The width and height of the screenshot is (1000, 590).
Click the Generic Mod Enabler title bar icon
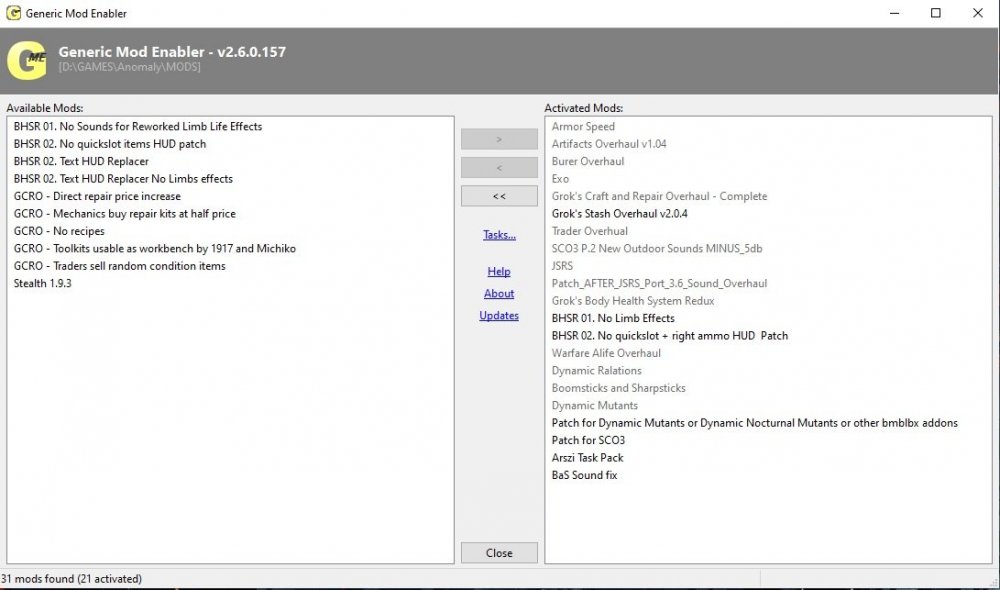[x=13, y=14]
